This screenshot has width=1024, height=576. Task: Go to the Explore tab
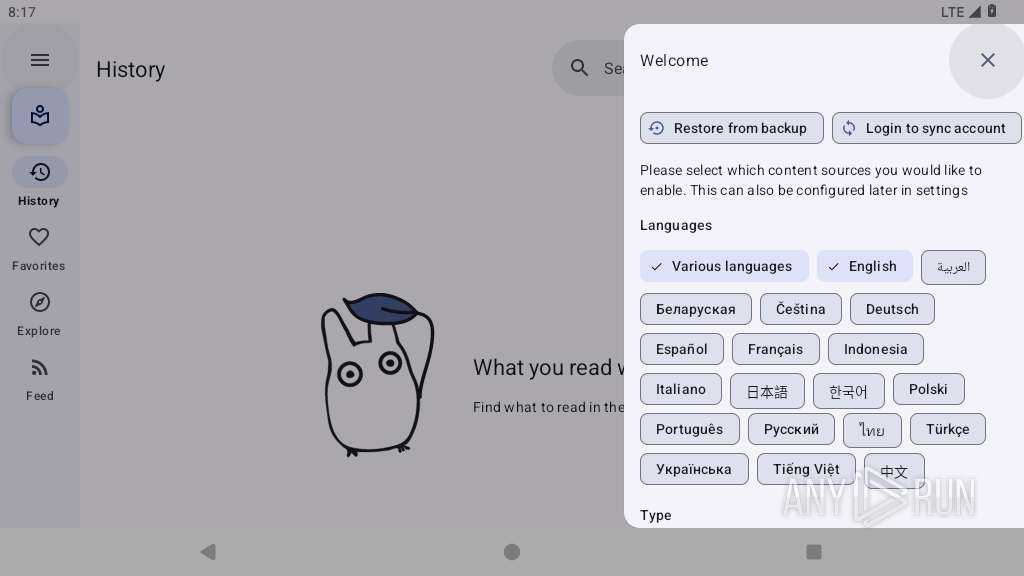(39, 314)
